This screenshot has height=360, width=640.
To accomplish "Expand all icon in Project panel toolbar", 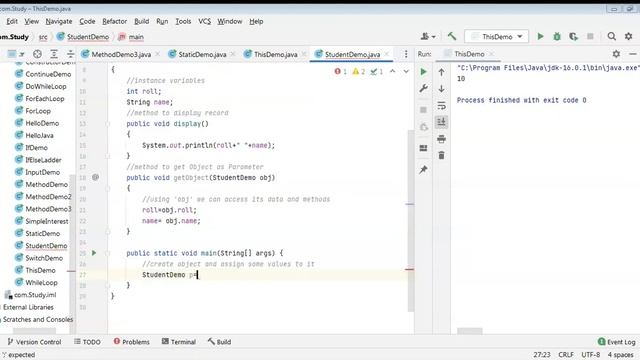I will (x=54, y=54).
